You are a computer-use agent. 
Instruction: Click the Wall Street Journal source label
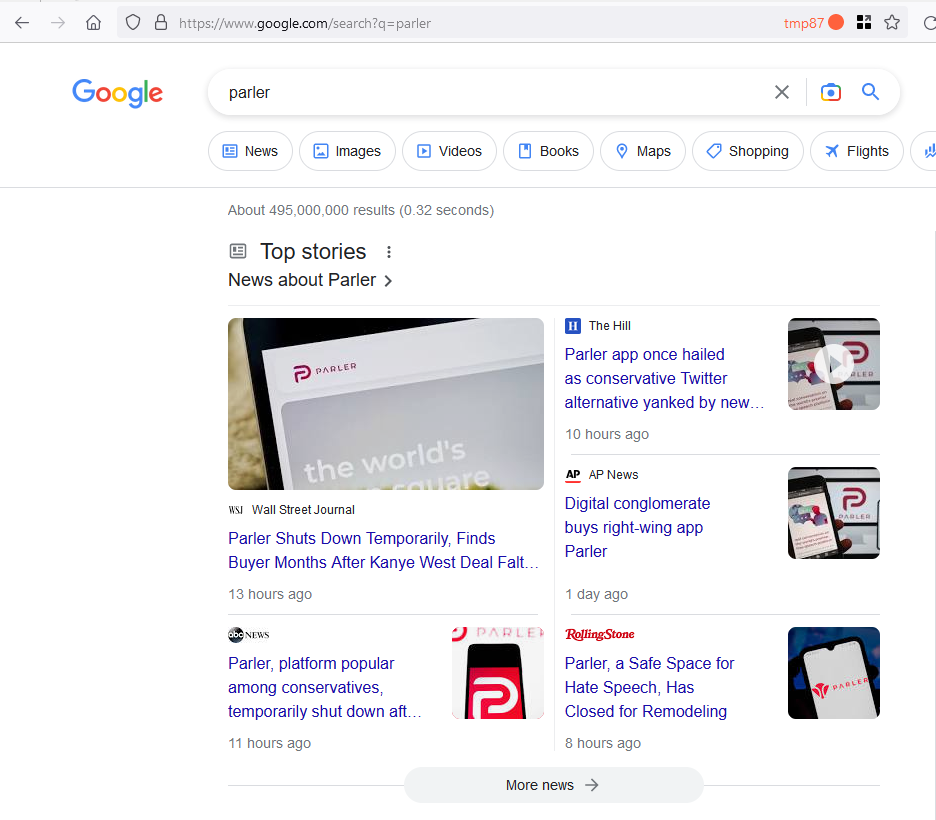pos(303,510)
